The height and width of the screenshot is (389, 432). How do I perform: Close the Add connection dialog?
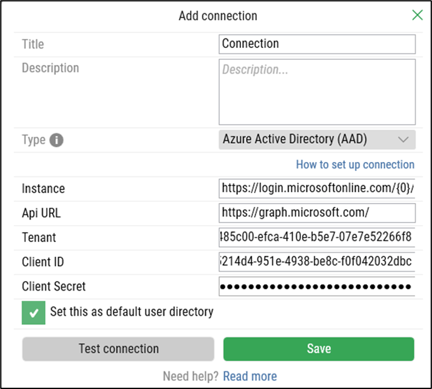click(x=417, y=15)
